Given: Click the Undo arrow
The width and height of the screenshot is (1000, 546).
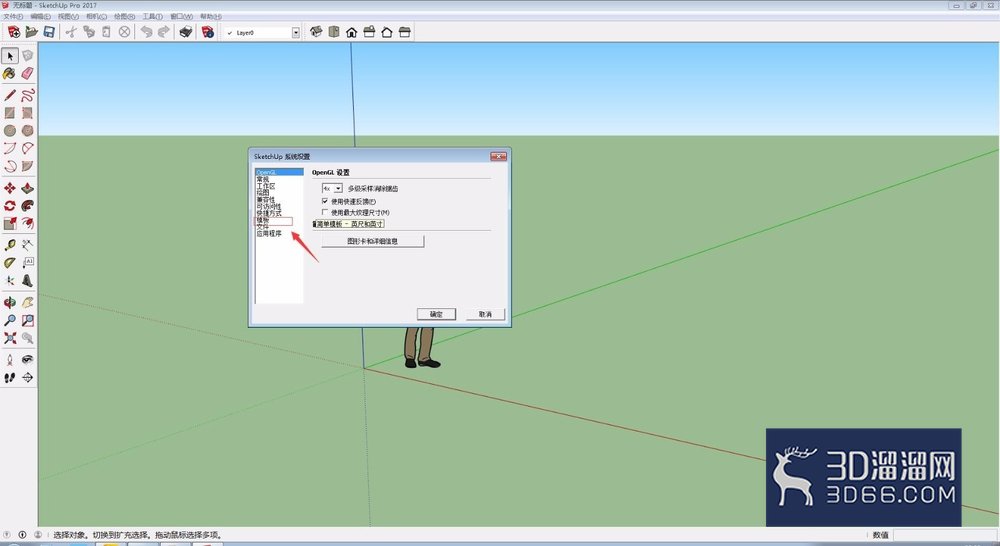Looking at the screenshot, I should tap(146, 32).
